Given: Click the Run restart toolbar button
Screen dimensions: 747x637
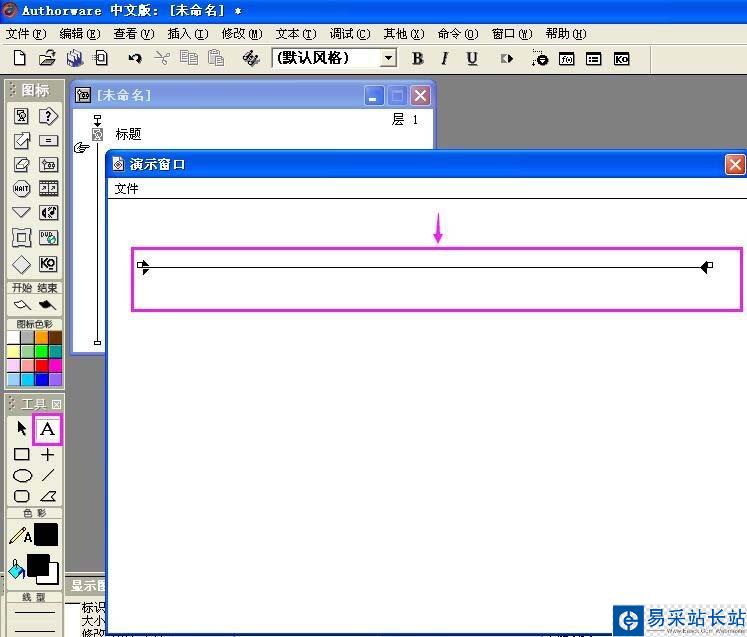Looking at the screenshot, I should tap(506, 59).
